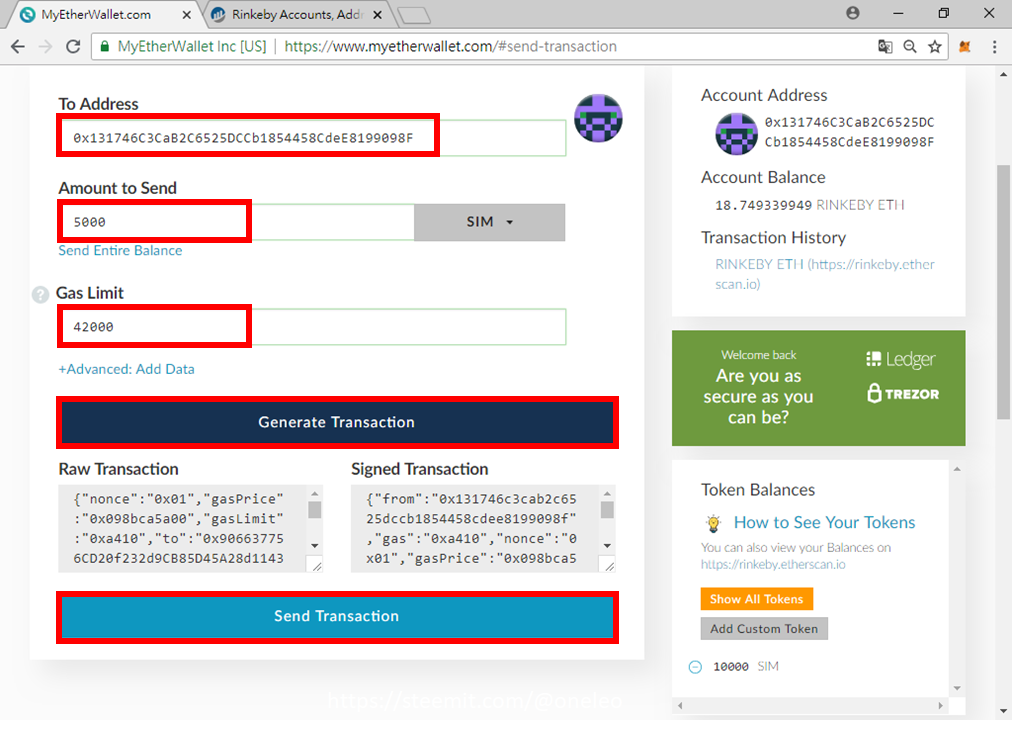Click the Gas Limit input field
This screenshot has width=1012, height=729.
312,326
